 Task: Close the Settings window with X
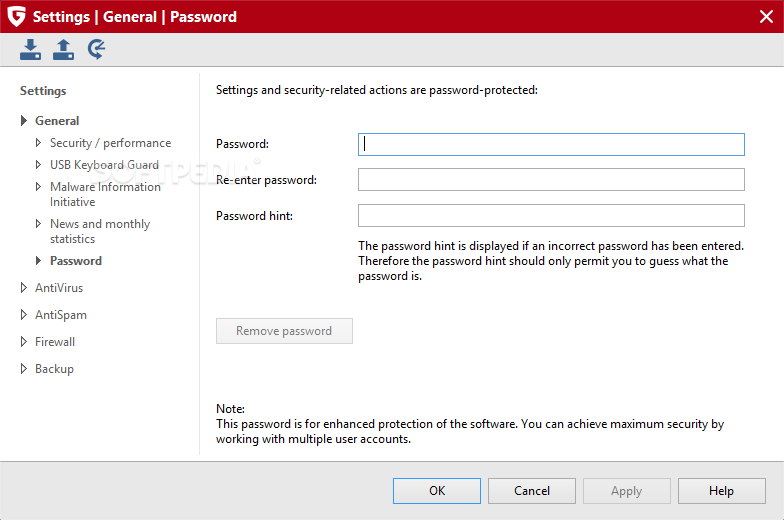(x=766, y=16)
